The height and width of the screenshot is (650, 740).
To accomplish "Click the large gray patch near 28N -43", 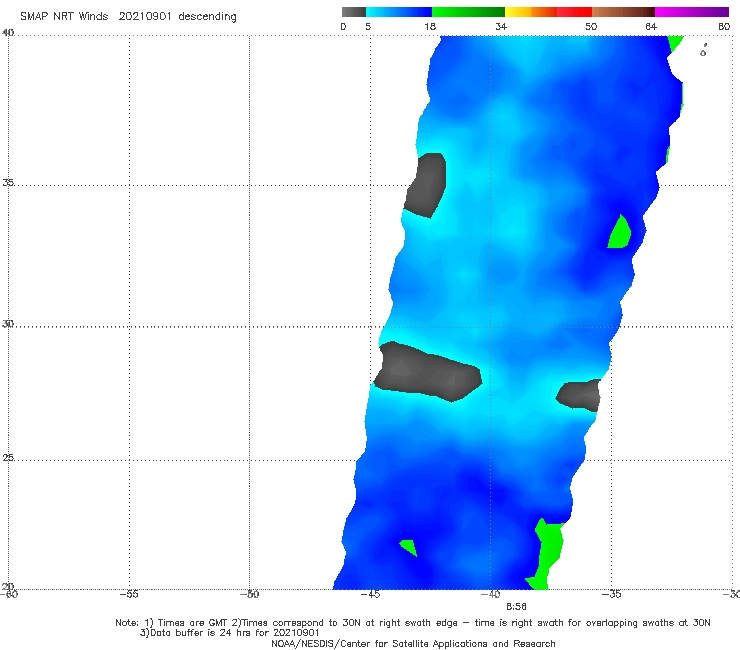I will (x=427, y=372).
